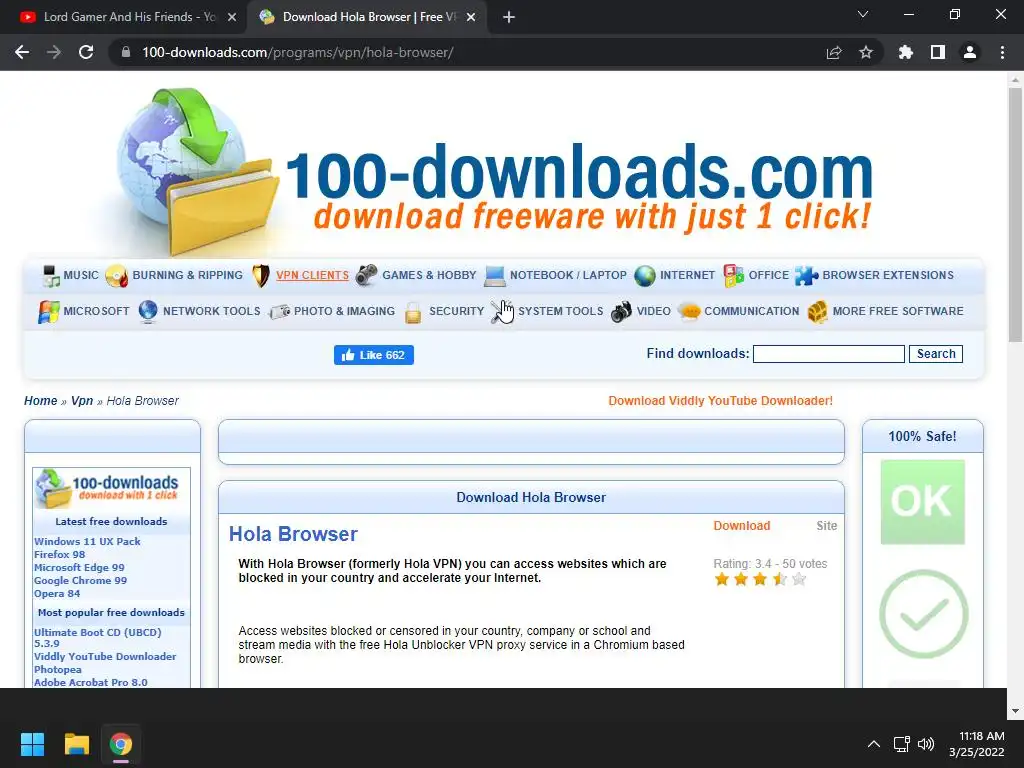Share this page via share icon
This screenshot has height=768, width=1024.
(834, 52)
